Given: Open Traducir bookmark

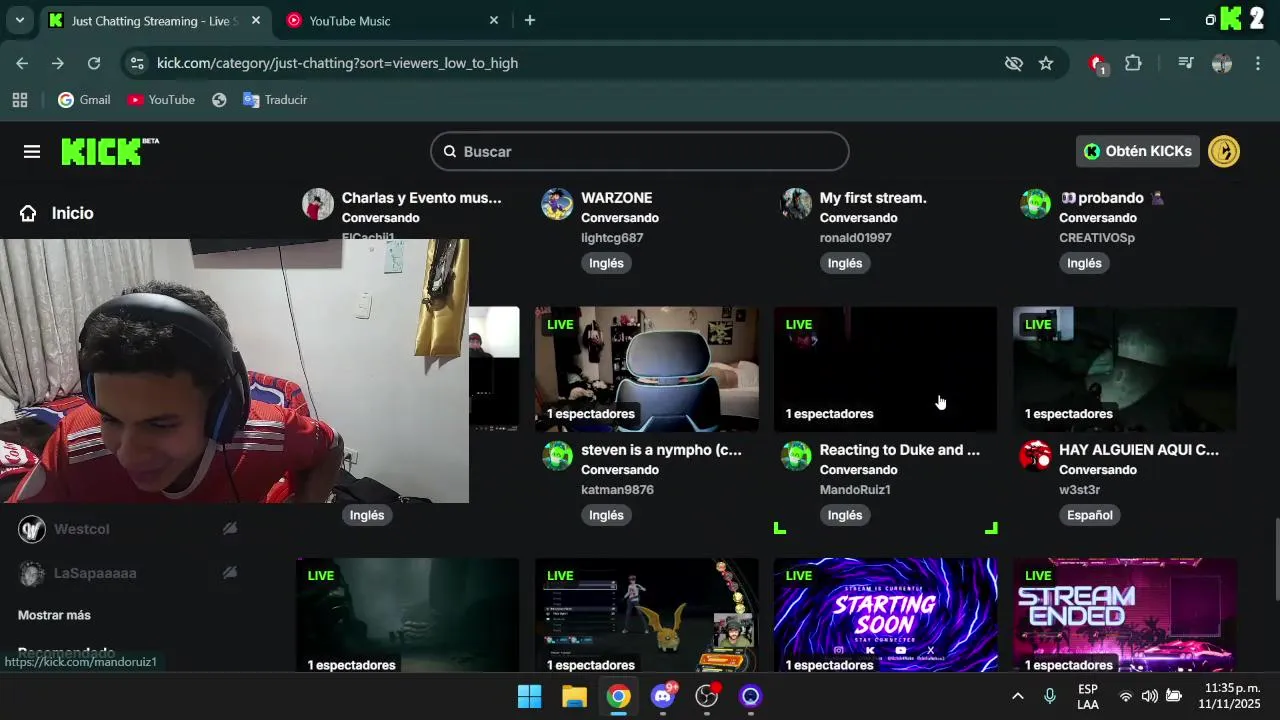Looking at the screenshot, I should coord(275,100).
